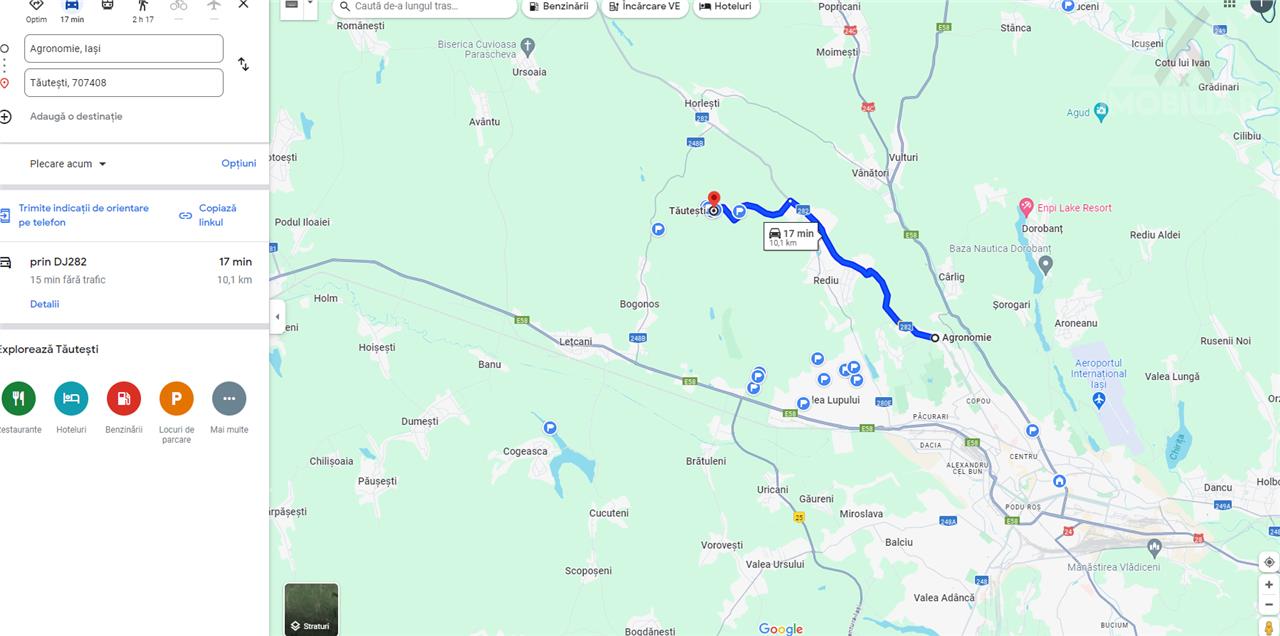Filter map by Hoteluri chip
Viewport: 1280px width, 636px height.
pos(725,7)
